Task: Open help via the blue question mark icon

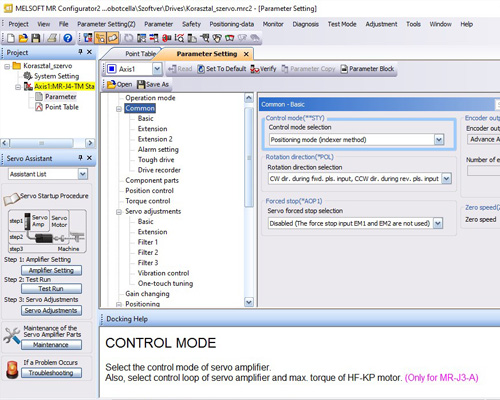Action: 68,38
